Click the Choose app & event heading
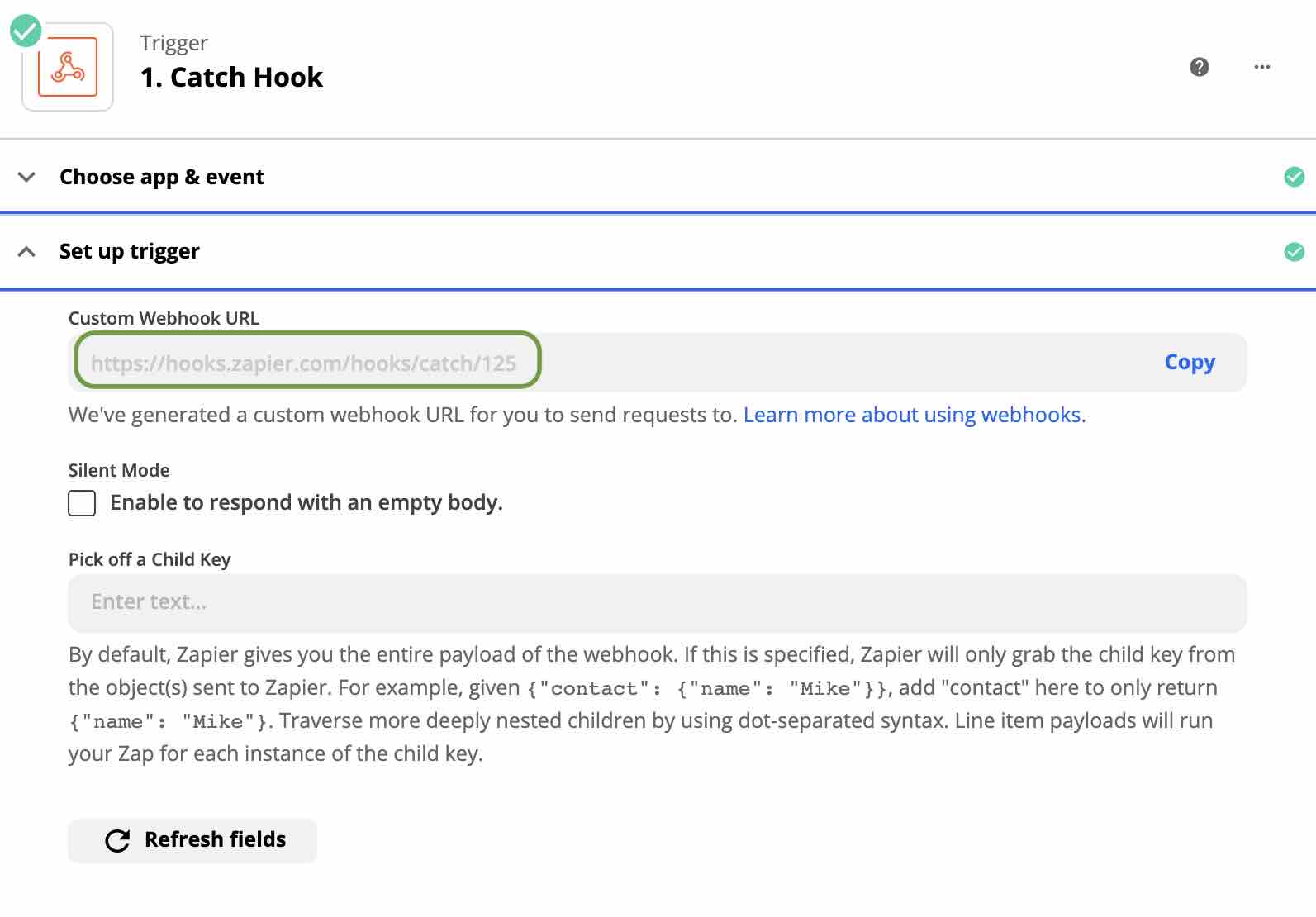 (162, 177)
